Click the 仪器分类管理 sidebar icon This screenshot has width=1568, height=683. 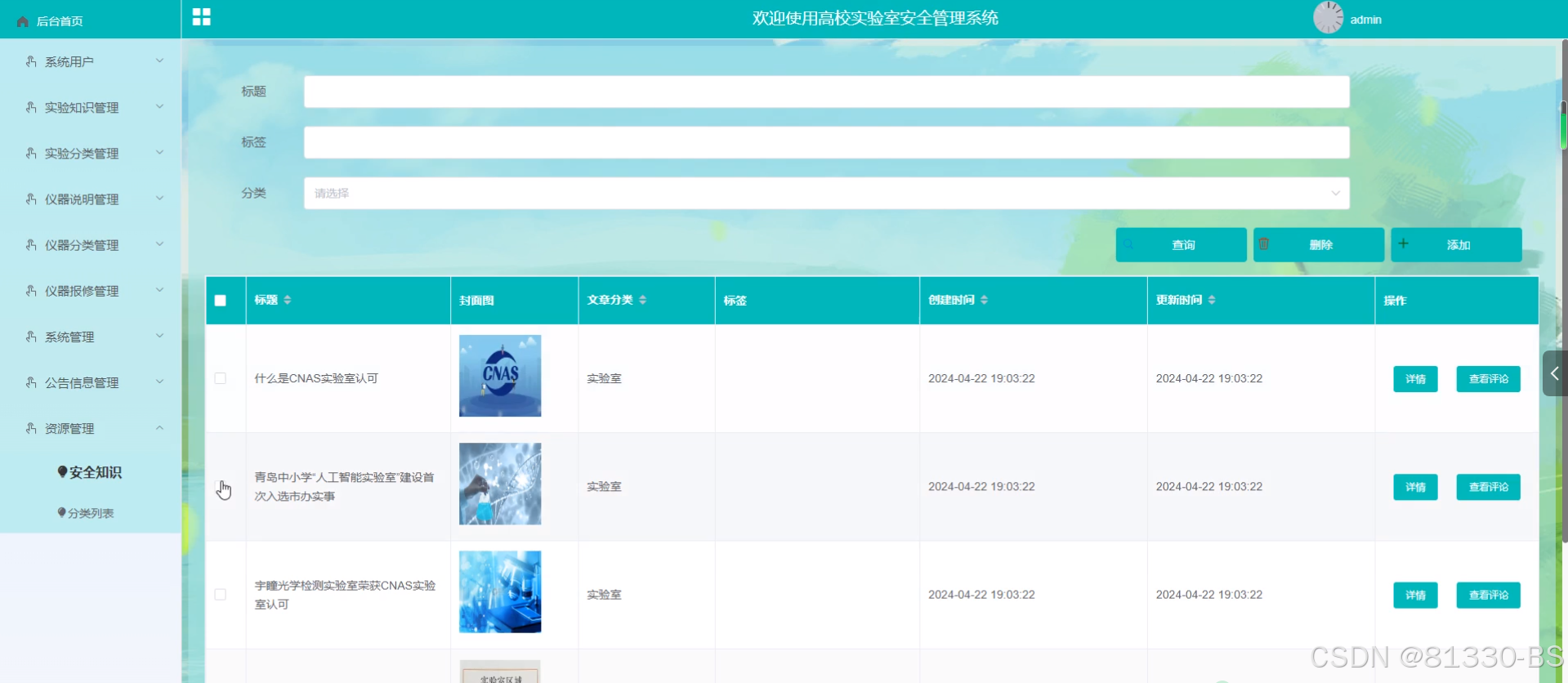(31, 244)
